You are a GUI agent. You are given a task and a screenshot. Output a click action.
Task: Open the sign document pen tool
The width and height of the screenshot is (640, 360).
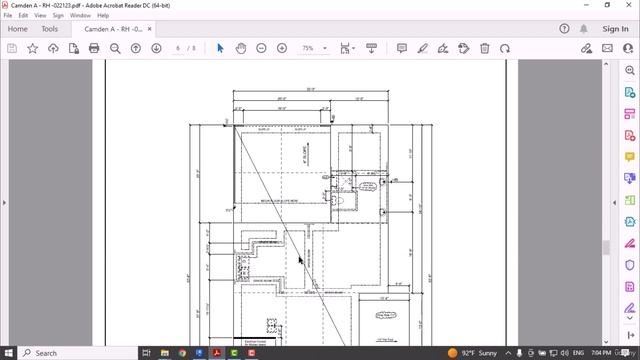(443, 49)
